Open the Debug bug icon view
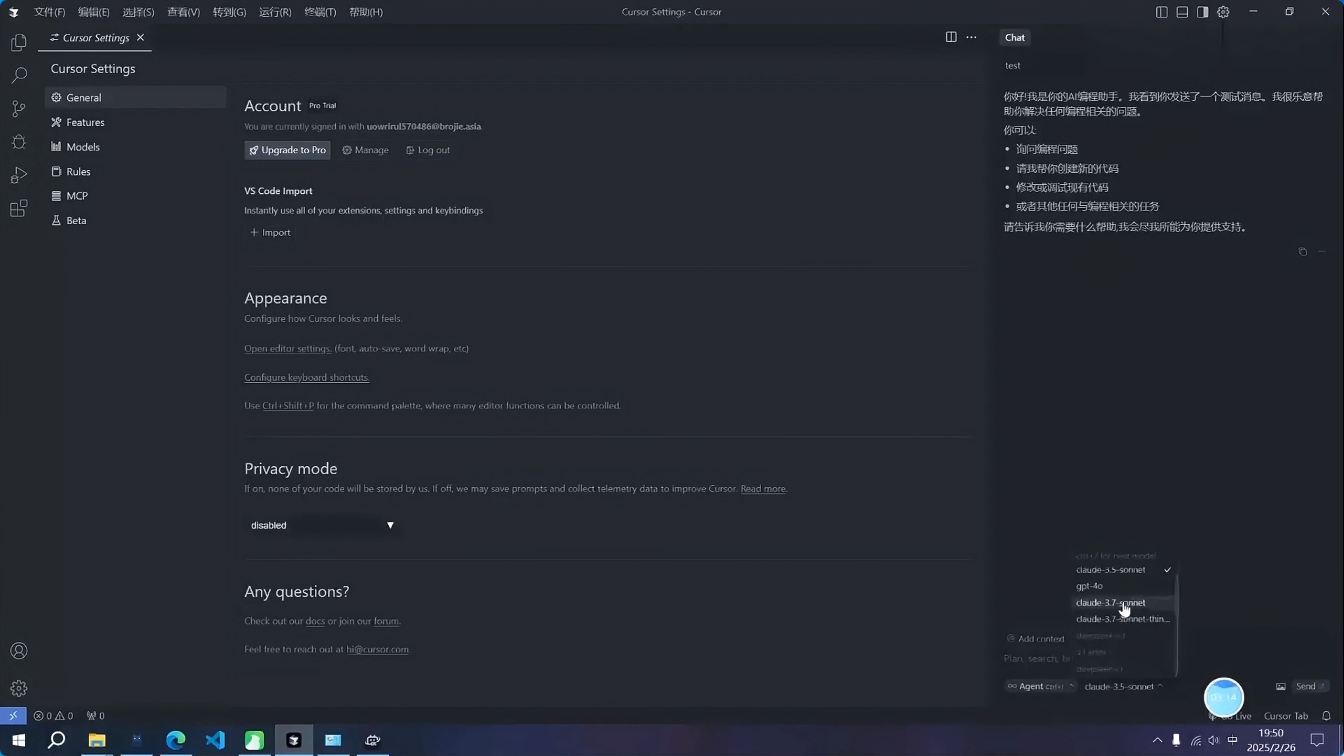 point(18,142)
